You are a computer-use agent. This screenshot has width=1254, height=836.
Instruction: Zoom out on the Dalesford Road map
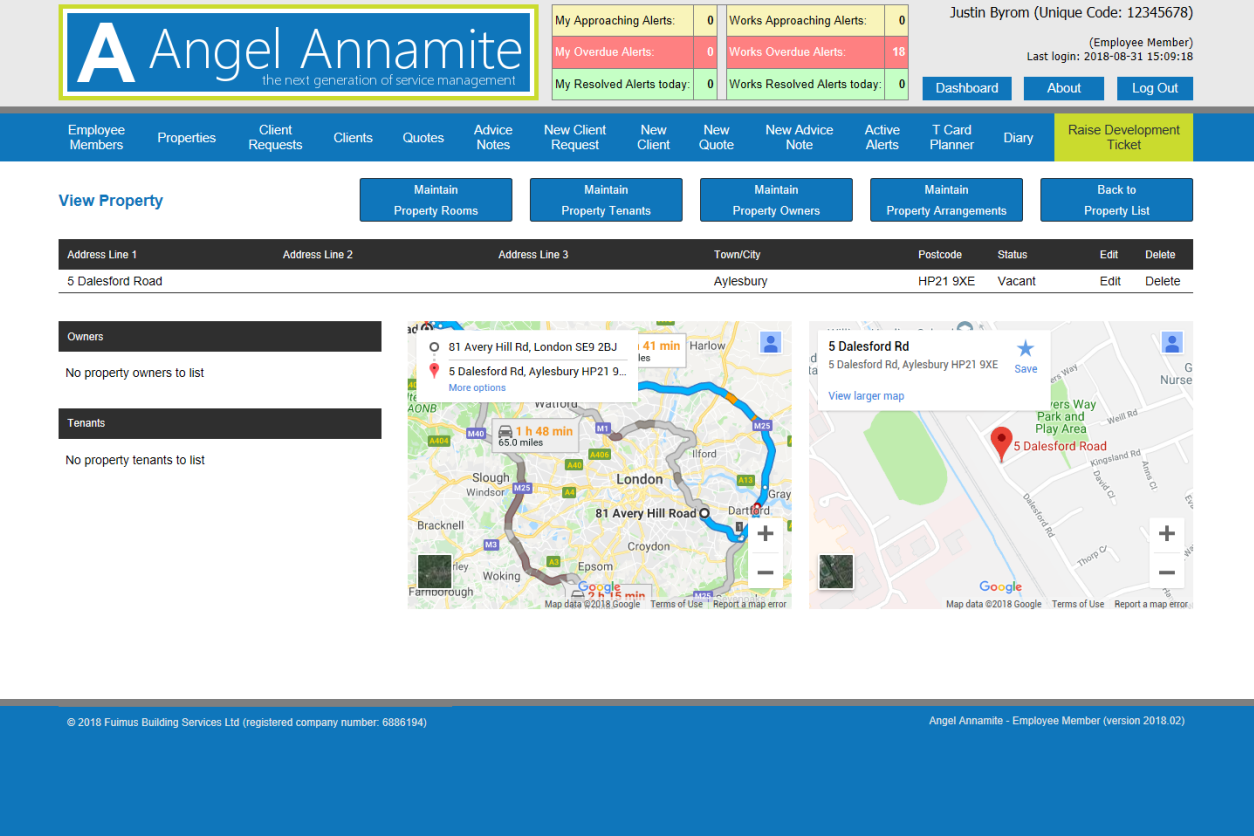pos(1166,572)
